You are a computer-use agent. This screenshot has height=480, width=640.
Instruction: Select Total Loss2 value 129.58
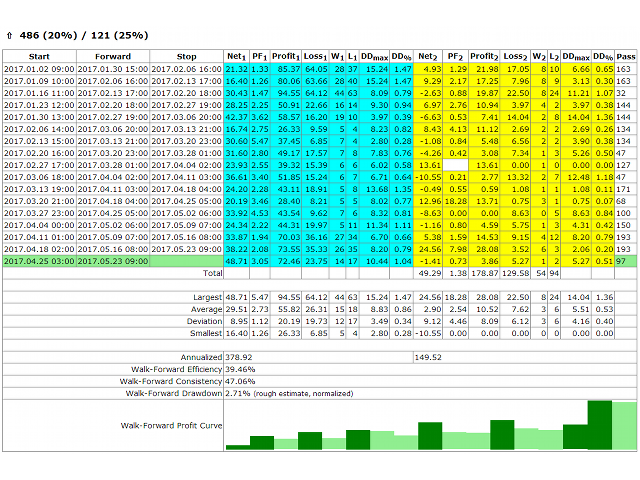pos(515,273)
